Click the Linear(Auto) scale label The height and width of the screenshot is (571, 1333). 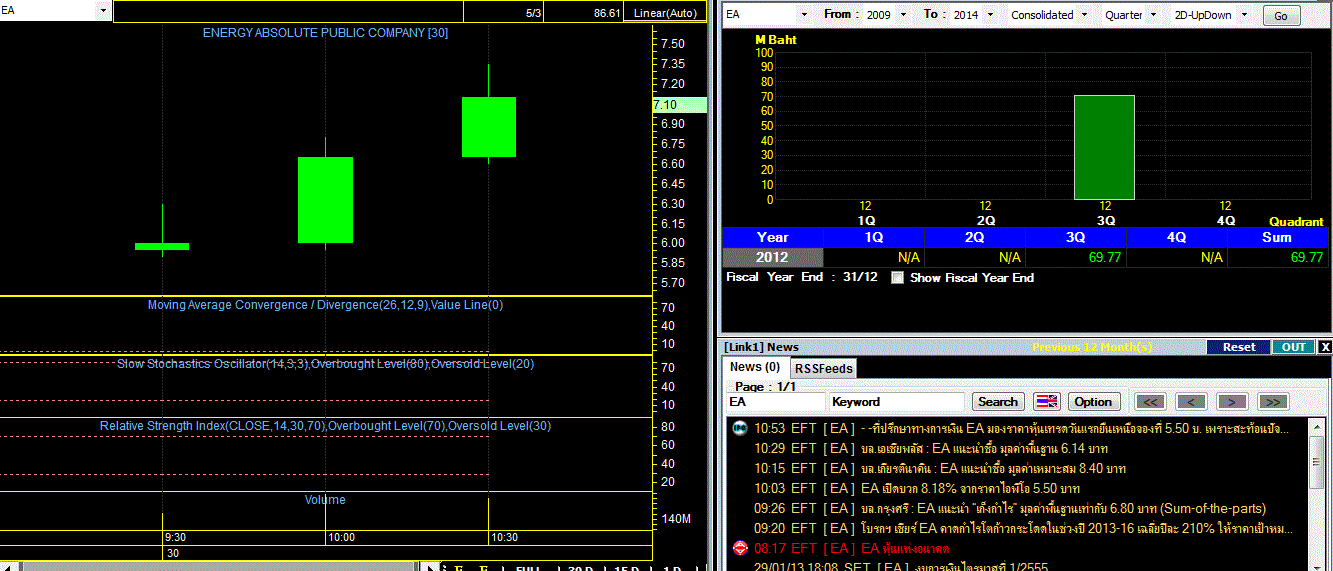point(666,14)
